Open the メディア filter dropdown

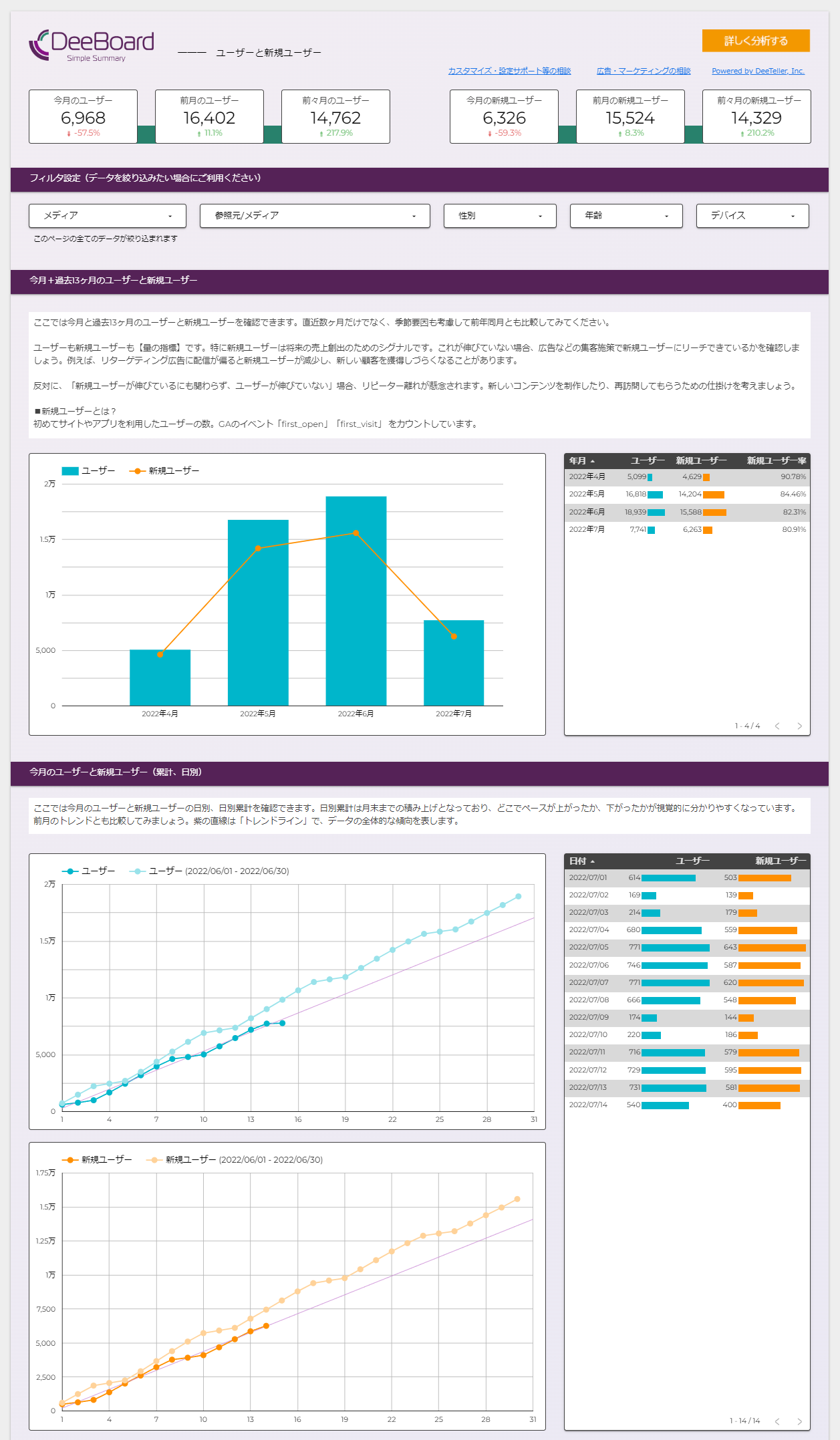107,216
